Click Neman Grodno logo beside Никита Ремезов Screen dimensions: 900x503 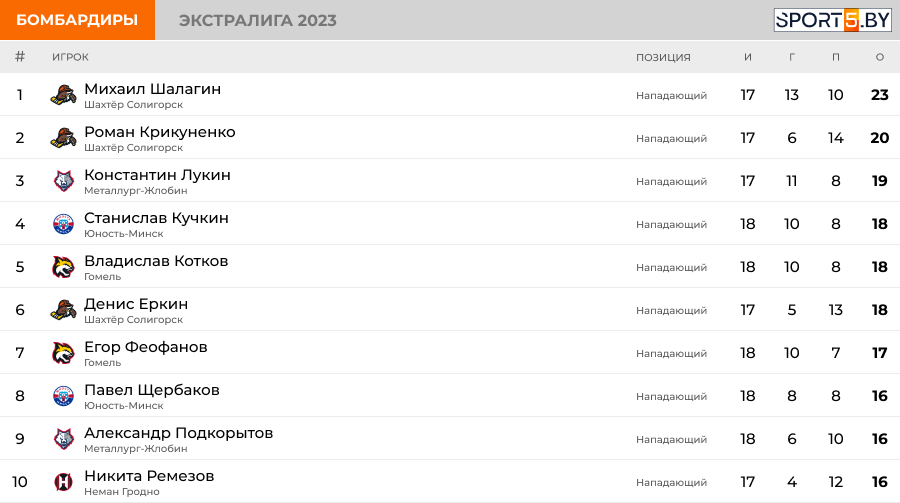(x=64, y=483)
